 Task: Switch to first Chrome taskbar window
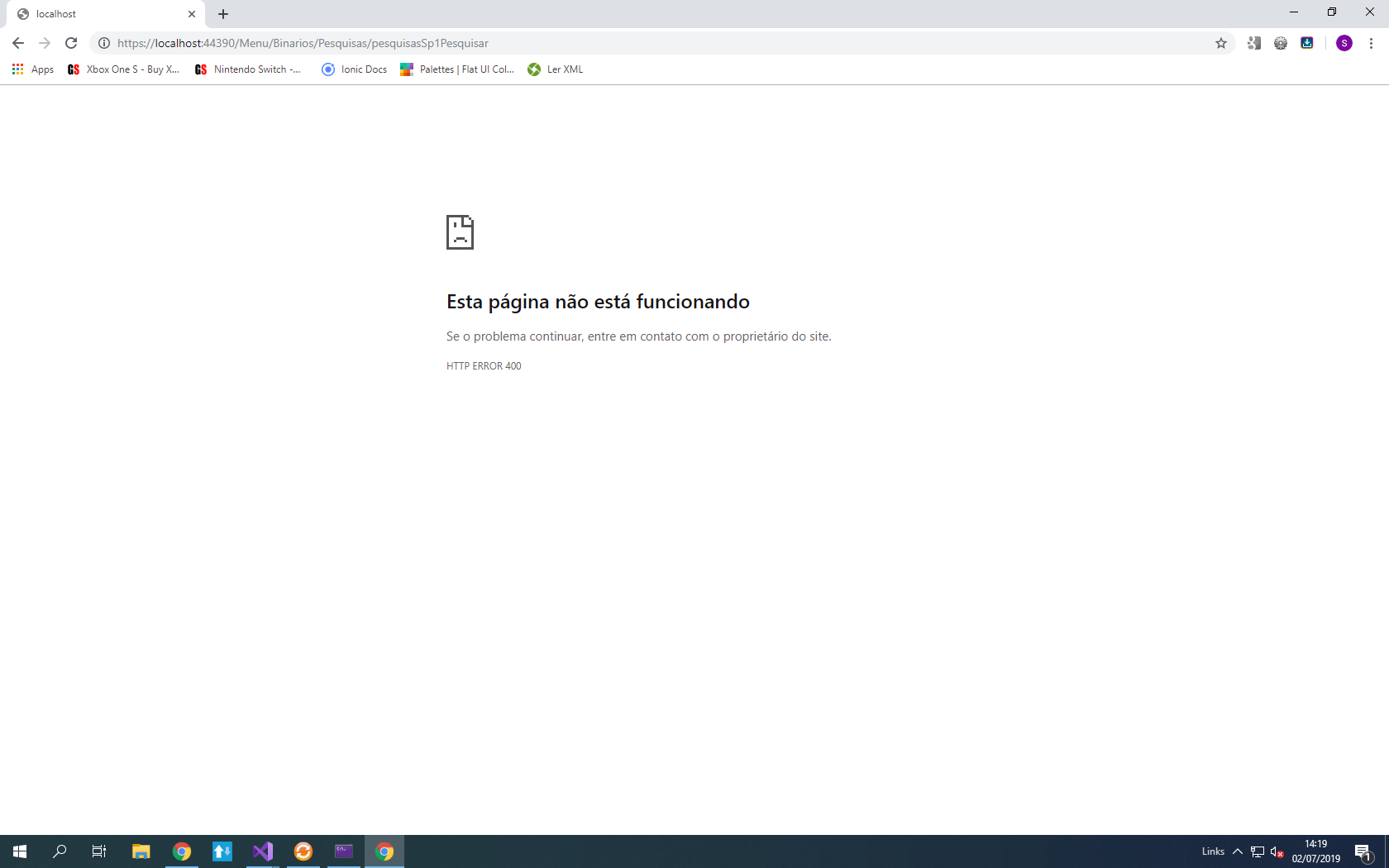tap(182, 851)
